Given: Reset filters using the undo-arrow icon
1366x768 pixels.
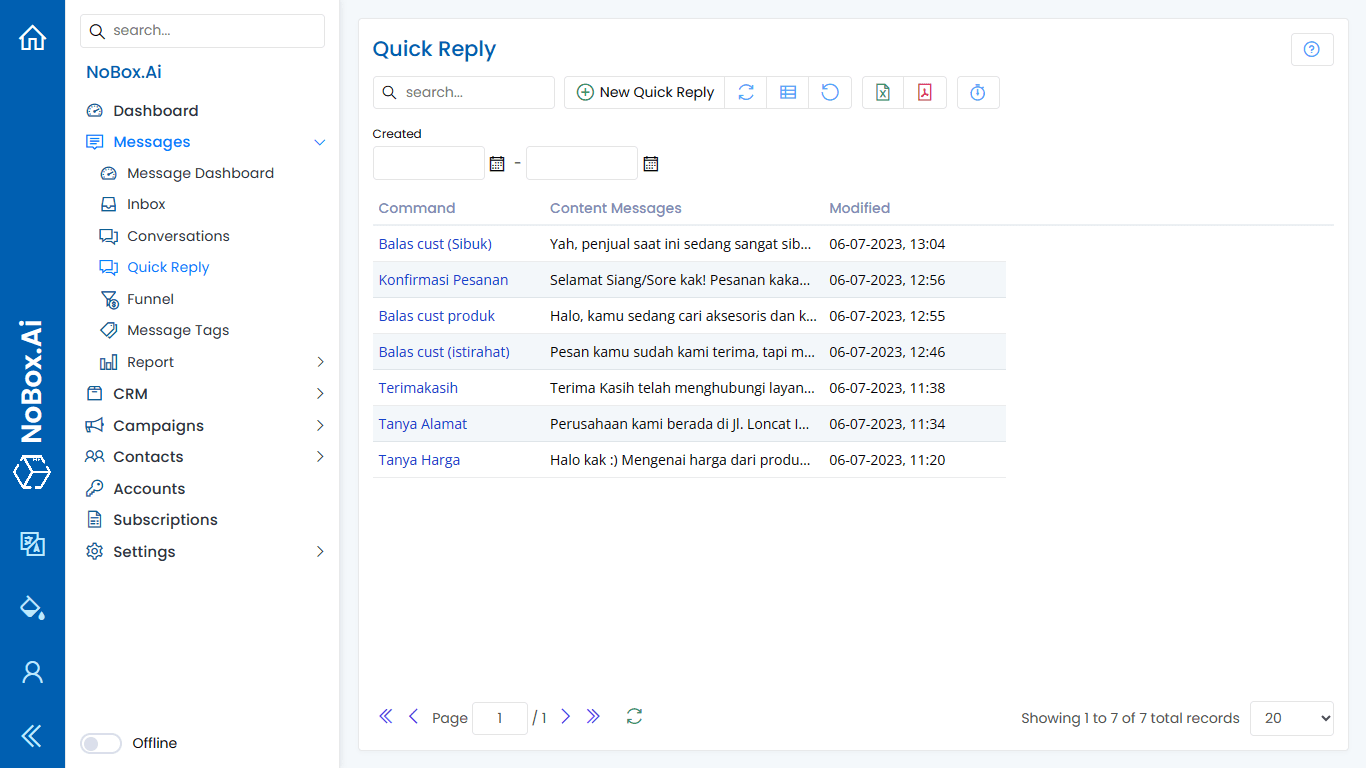Looking at the screenshot, I should (830, 92).
